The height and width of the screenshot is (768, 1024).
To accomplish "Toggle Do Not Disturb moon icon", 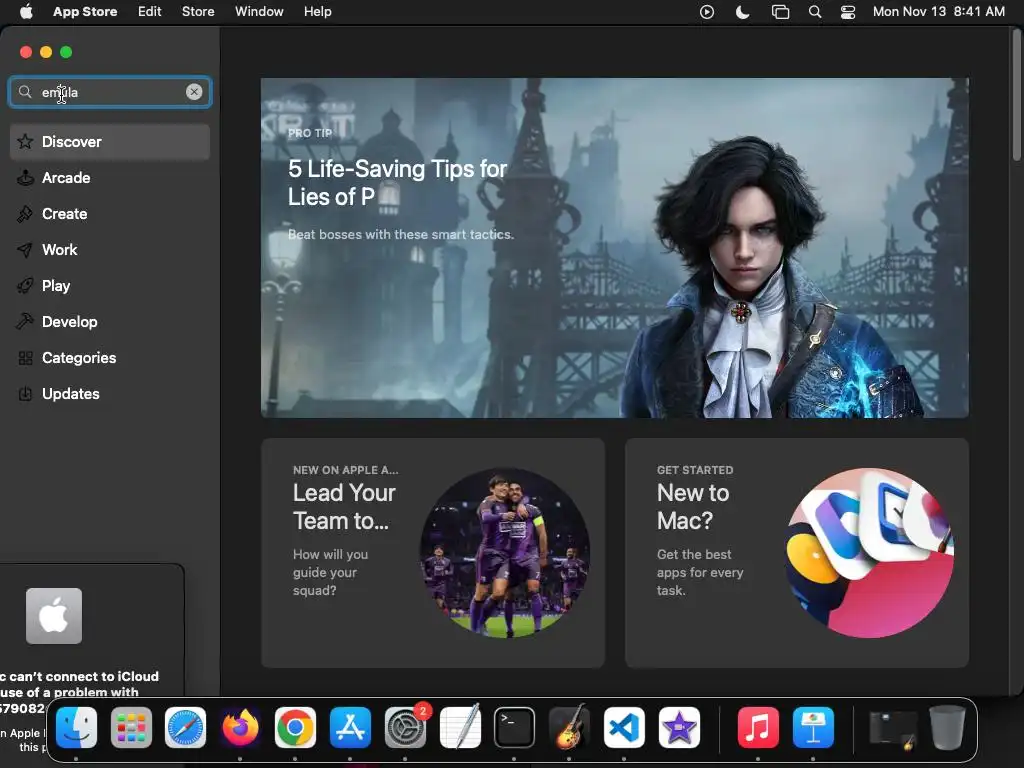I will click(x=743, y=12).
